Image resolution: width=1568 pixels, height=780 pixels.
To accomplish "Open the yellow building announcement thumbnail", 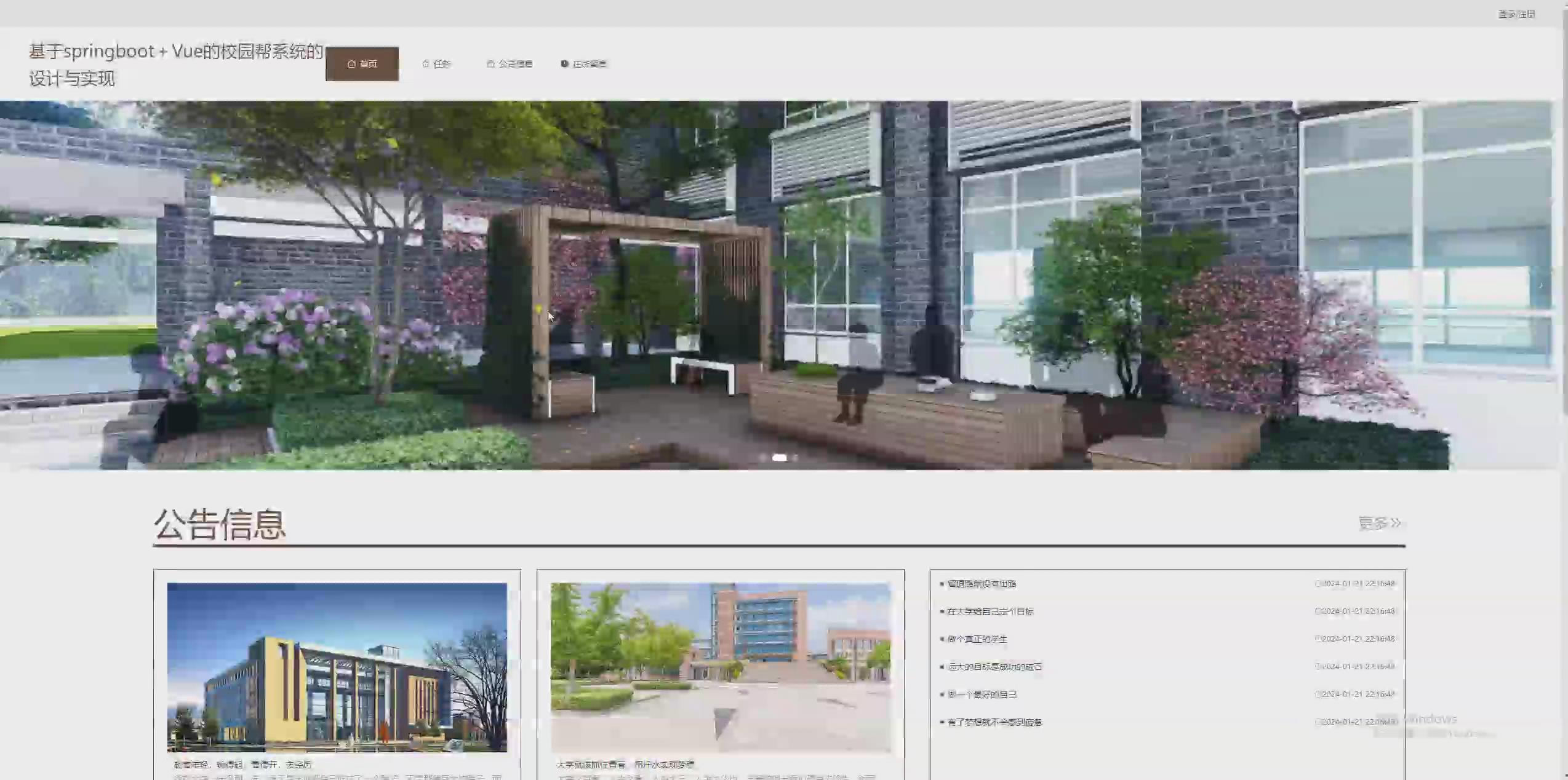I will pyautogui.click(x=337, y=667).
